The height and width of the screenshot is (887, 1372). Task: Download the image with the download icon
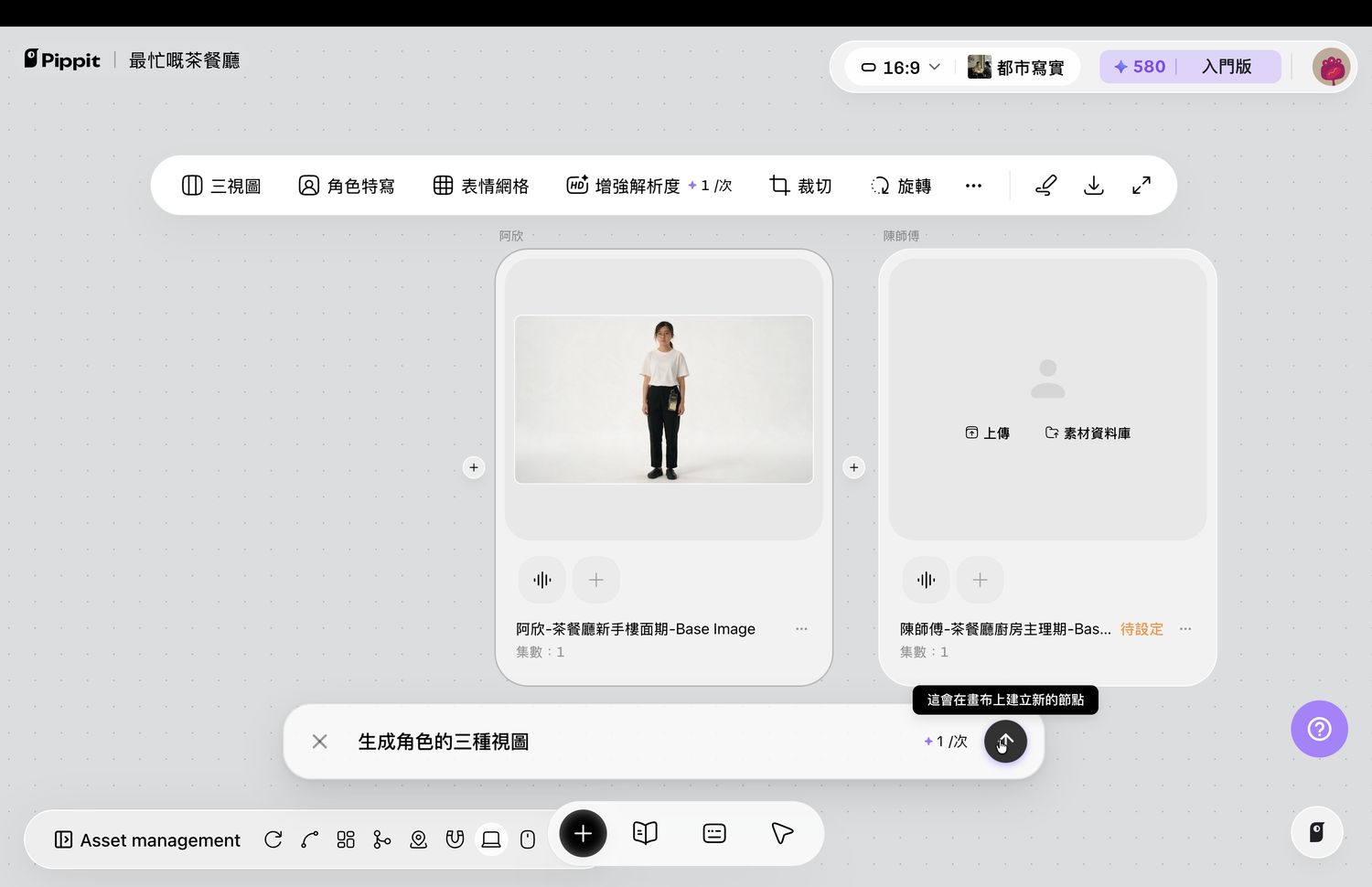click(1094, 186)
